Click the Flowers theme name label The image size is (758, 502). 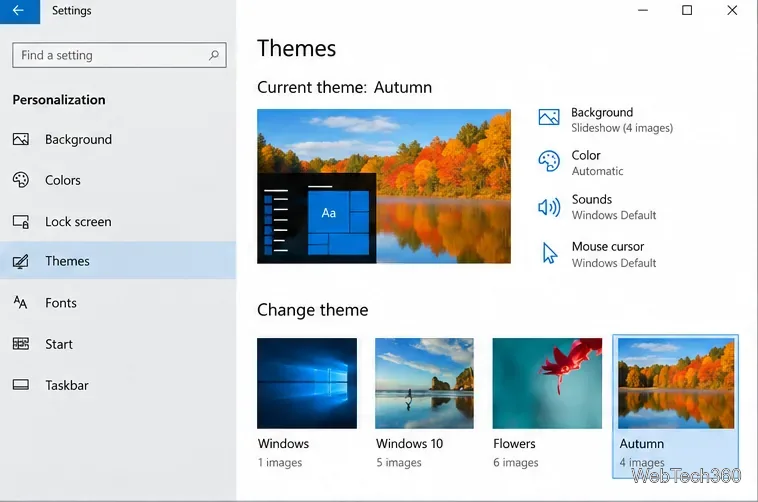coord(514,443)
